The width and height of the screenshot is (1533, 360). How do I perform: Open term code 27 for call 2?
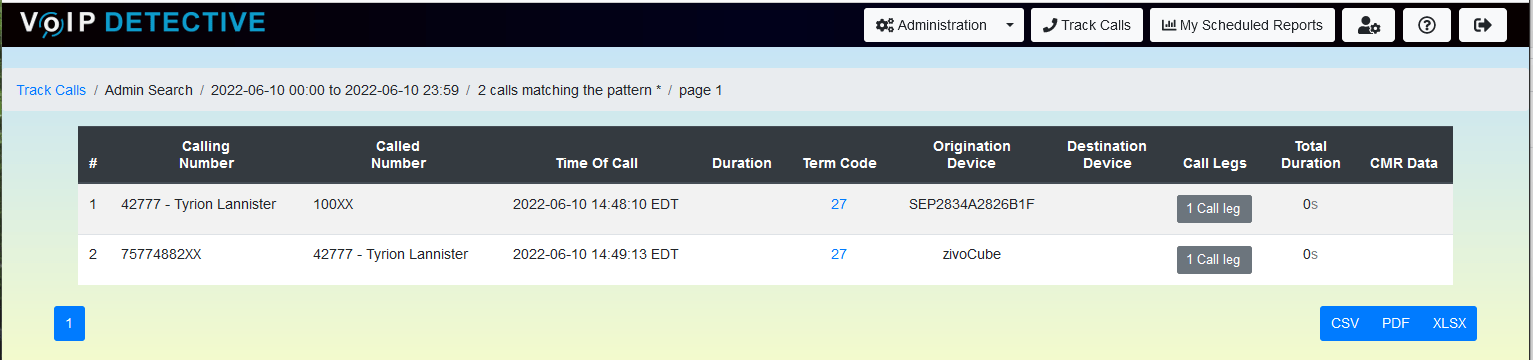point(838,254)
